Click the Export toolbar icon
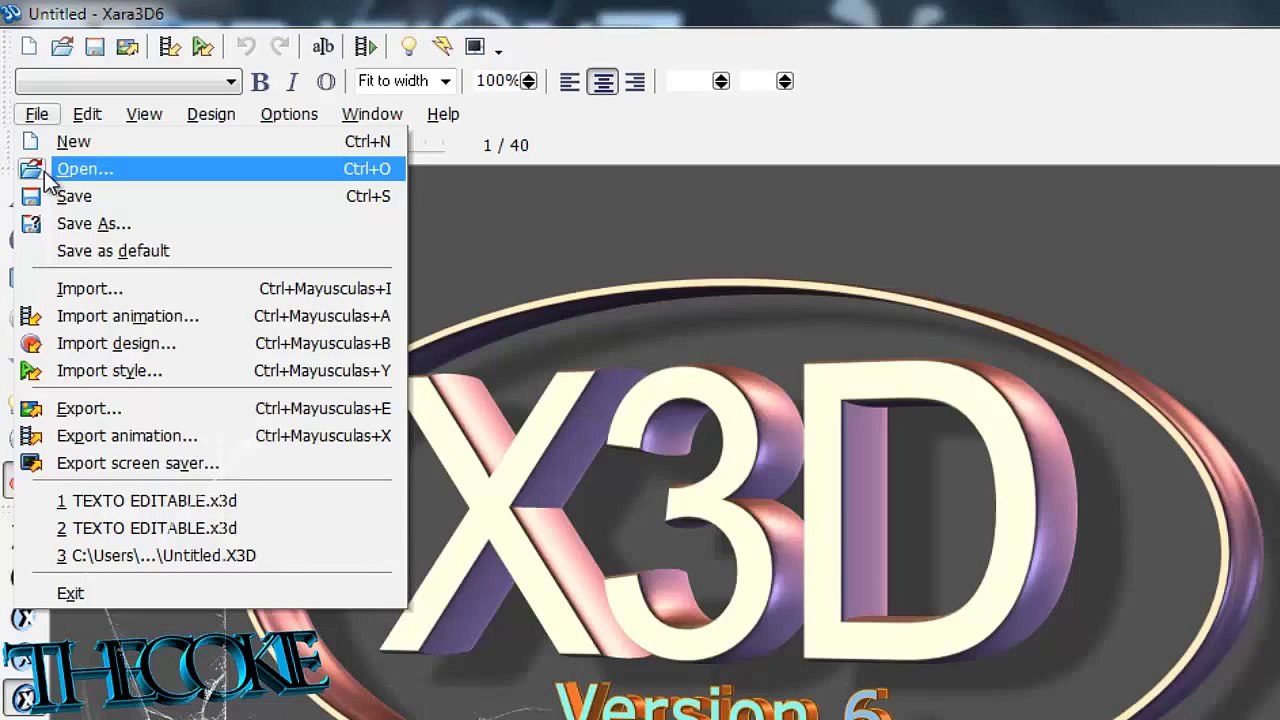 [x=127, y=47]
